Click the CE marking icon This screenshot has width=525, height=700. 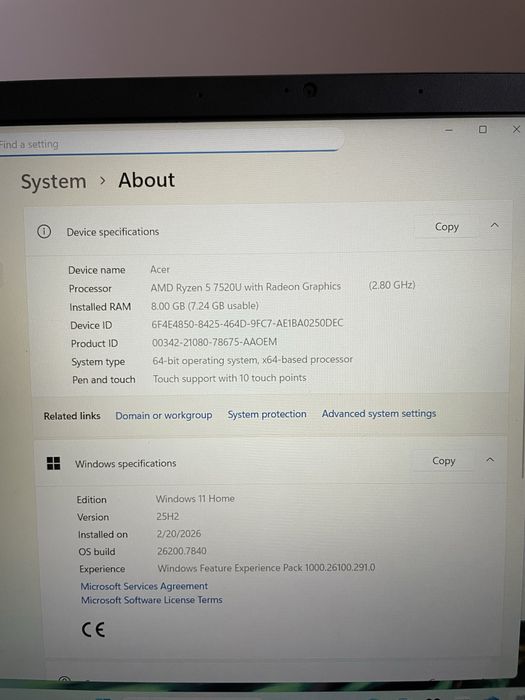(x=93, y=629)
